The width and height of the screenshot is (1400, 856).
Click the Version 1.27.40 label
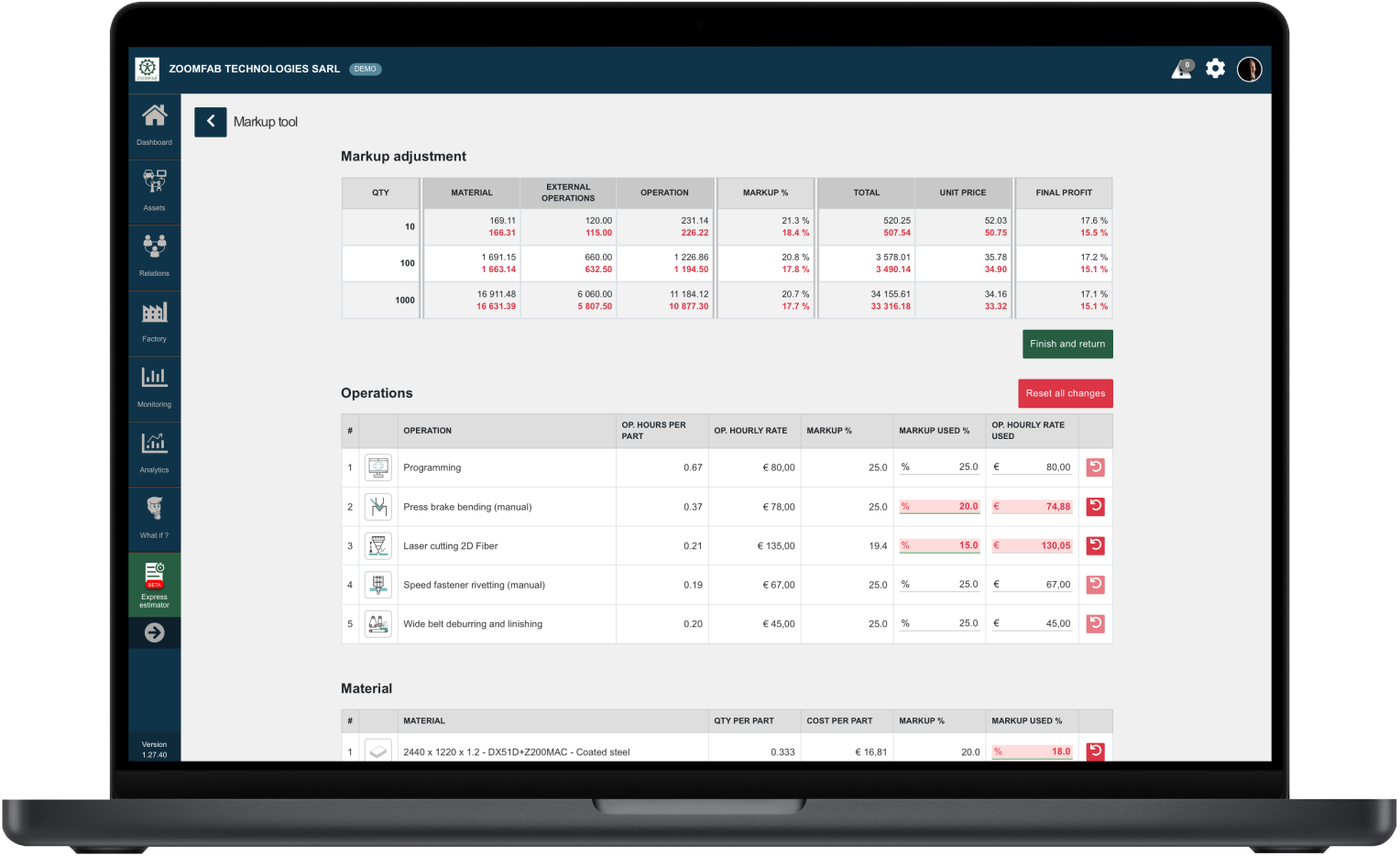[154, 750]
